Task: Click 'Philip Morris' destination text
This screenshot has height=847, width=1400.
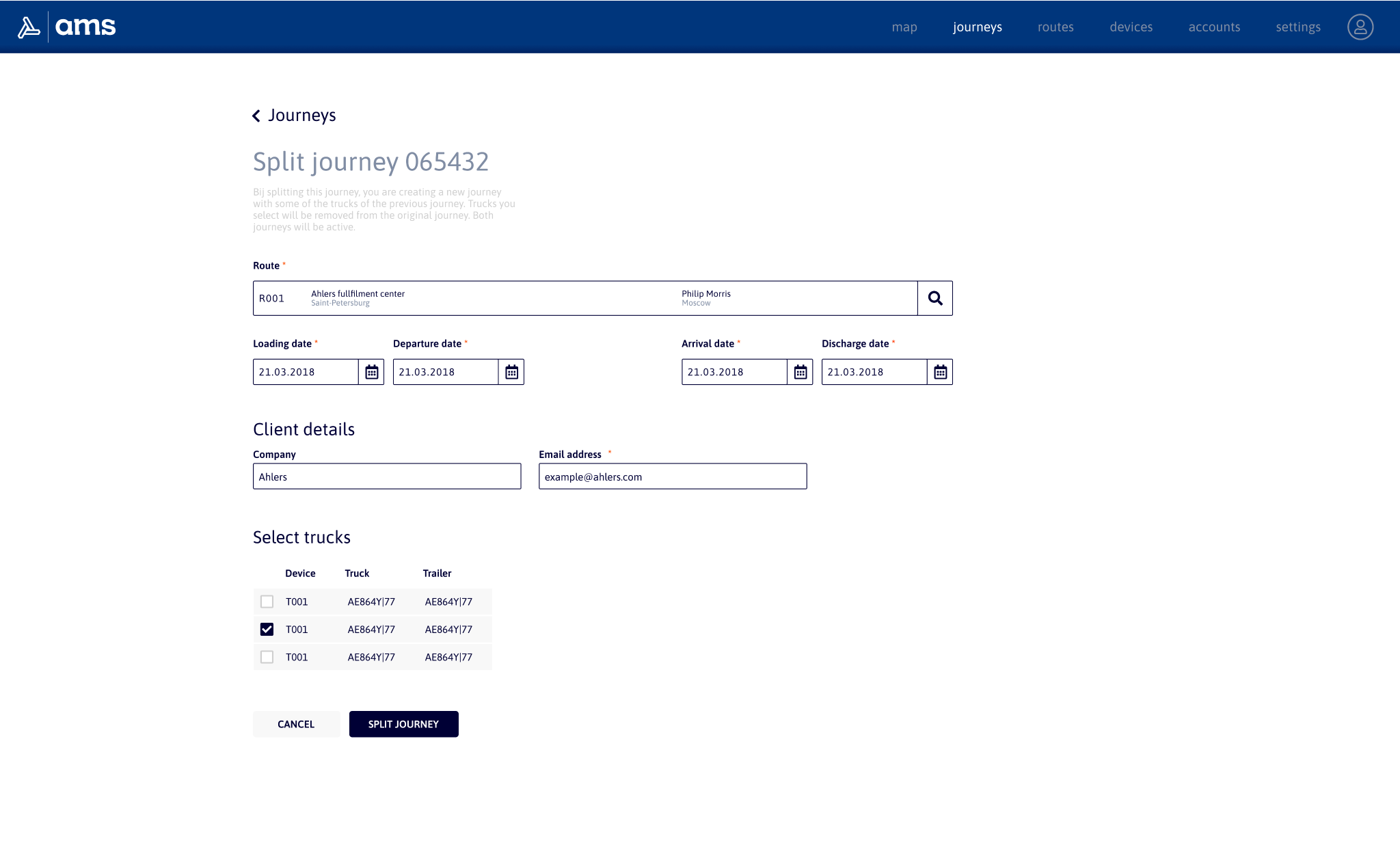Action: click(706, 294)
